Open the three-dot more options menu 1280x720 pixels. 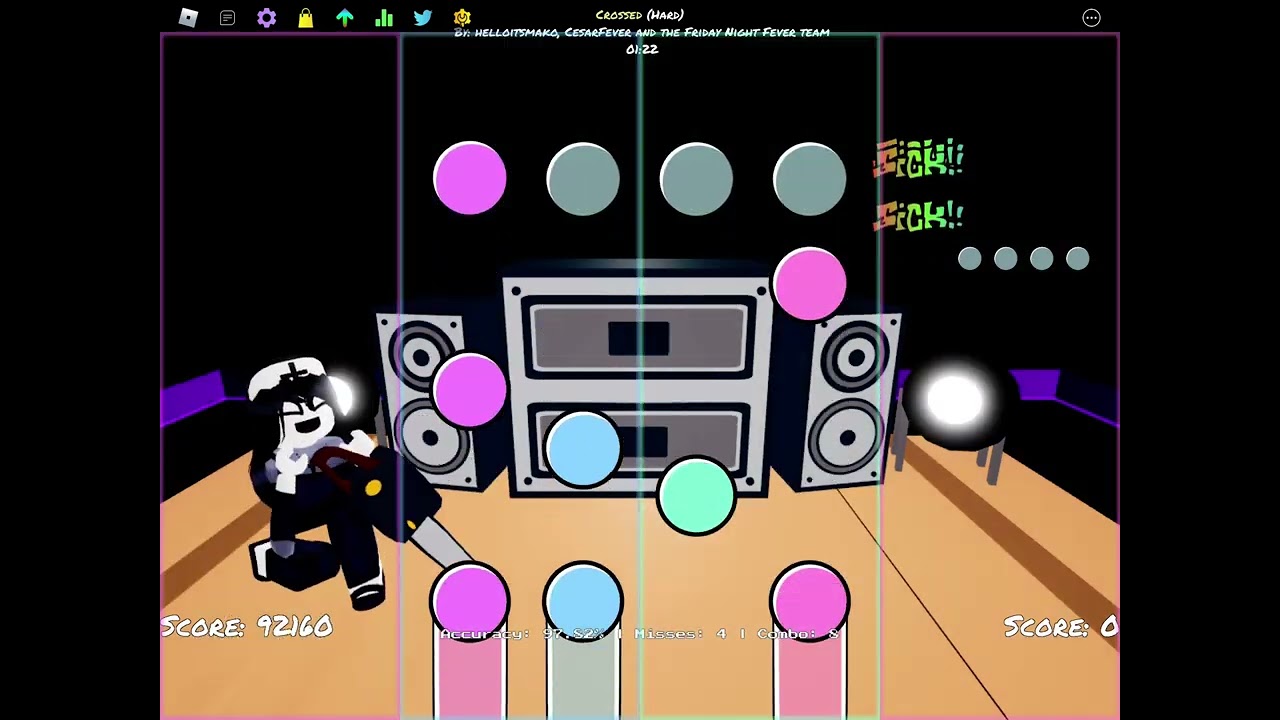click(1091, 17)
